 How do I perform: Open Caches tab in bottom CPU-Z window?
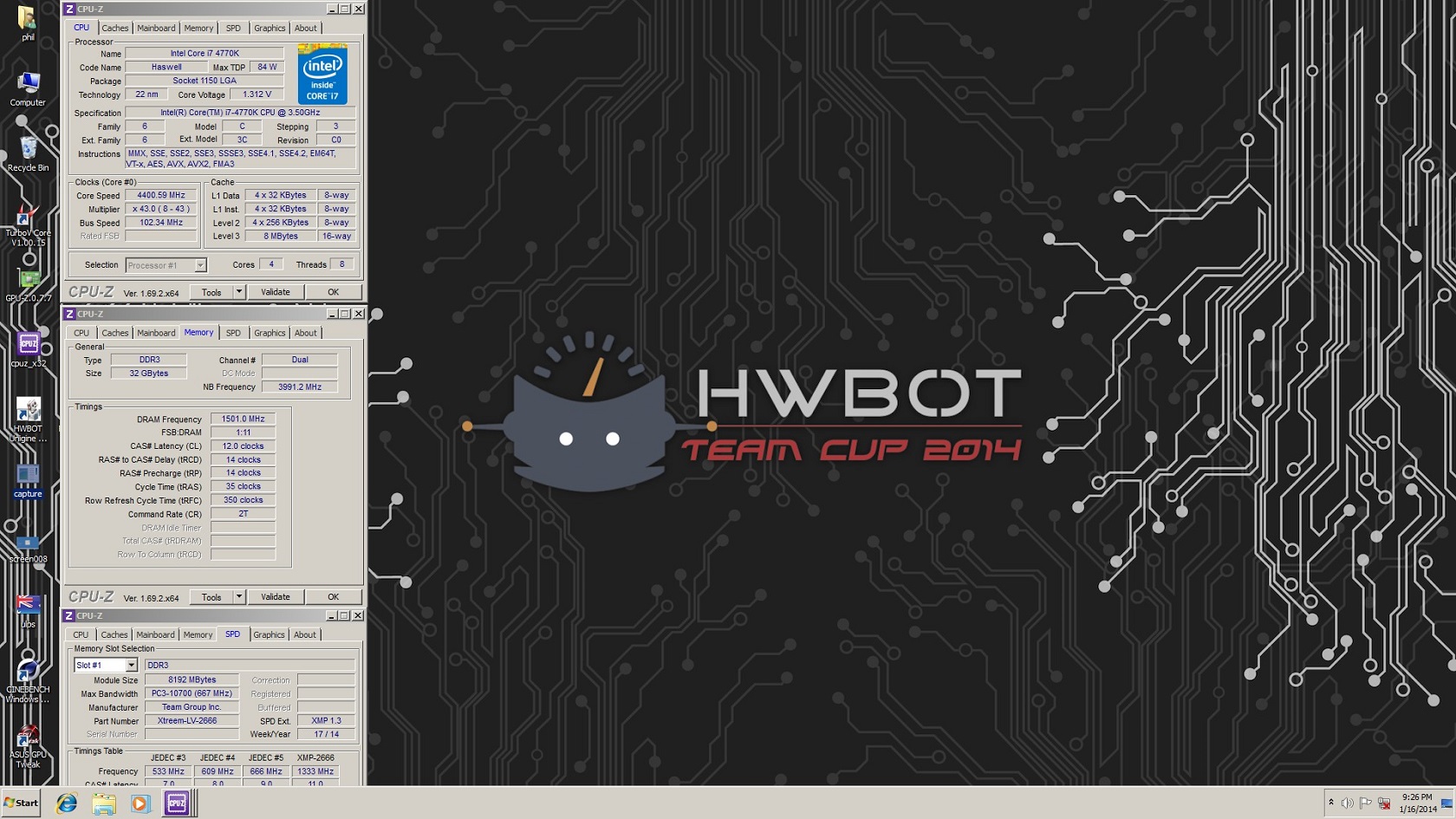[x=114, y=634]
